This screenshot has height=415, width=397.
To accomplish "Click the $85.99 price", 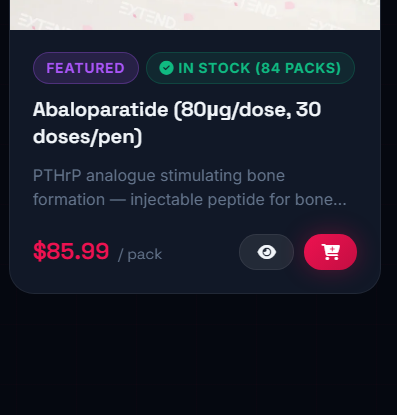I will (x=71, y=251).
